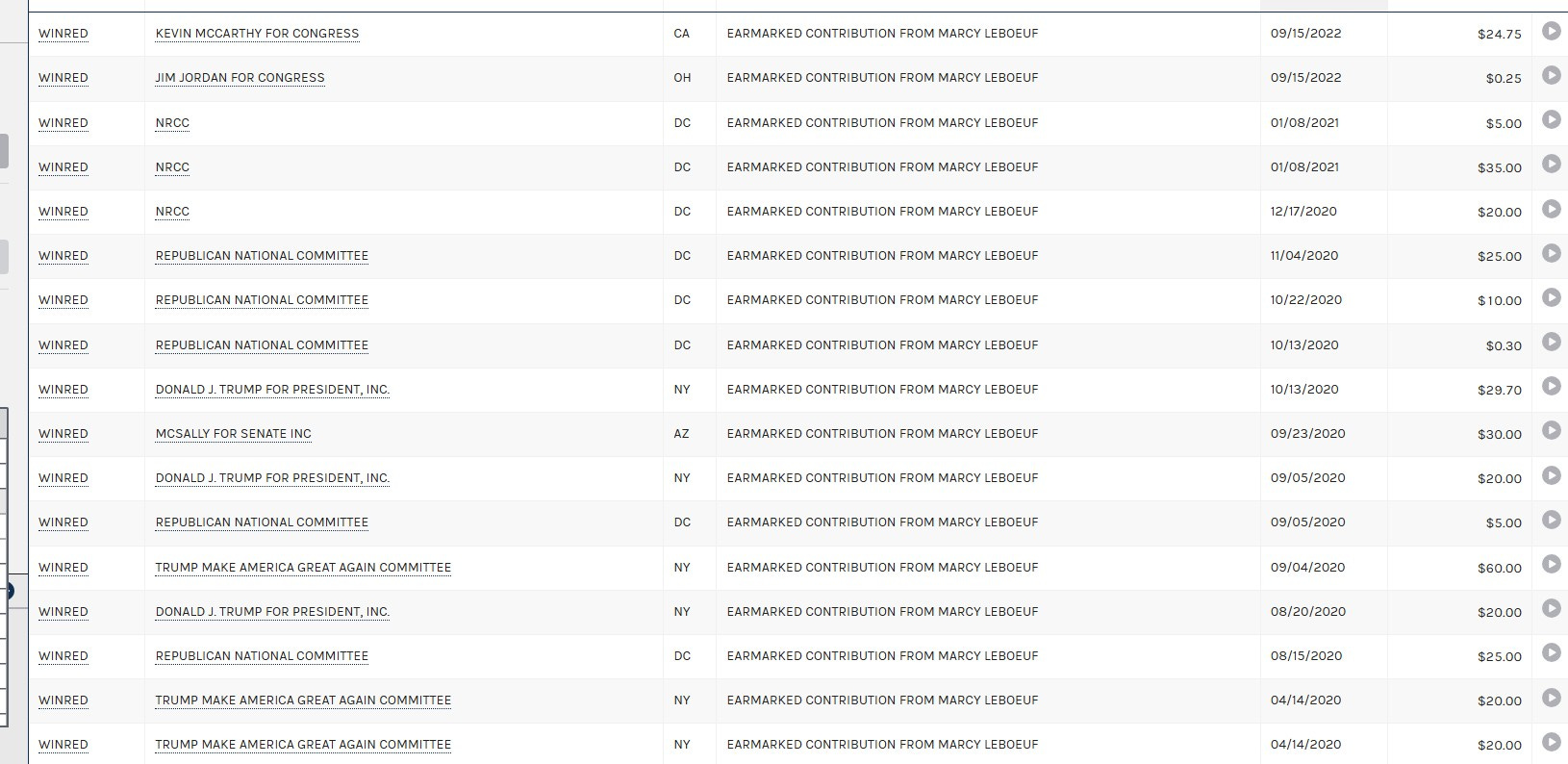
Task: Select earmarked contribution description in Kevin McCarthy row
Action: pos(882,34)
